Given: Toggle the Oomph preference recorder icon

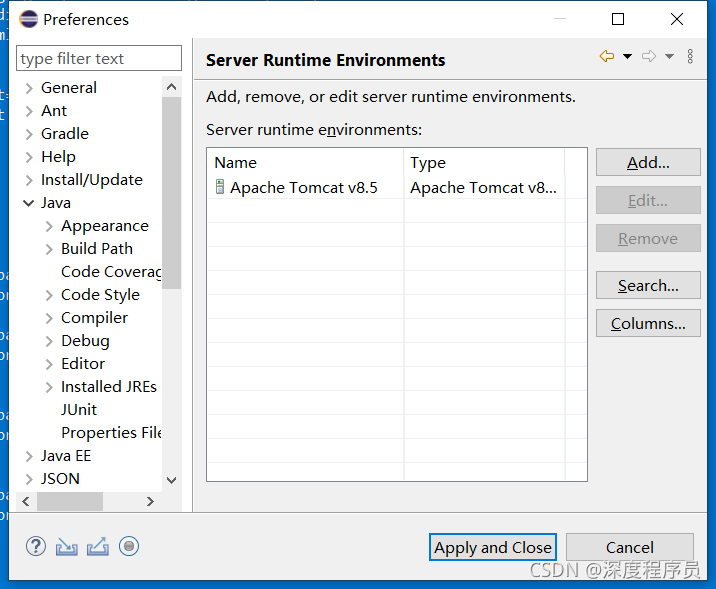Looking at the screenshot, I should (129, 546).
